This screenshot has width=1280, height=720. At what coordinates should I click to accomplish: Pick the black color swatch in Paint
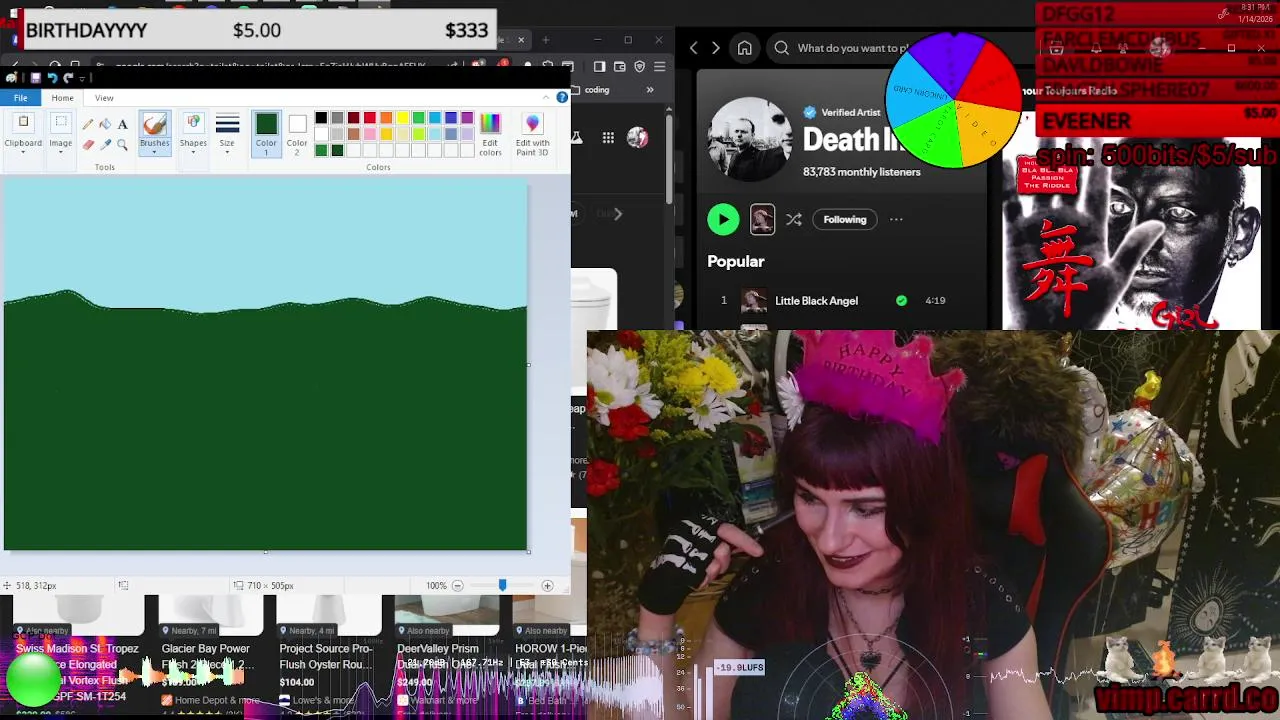(321, 118)
